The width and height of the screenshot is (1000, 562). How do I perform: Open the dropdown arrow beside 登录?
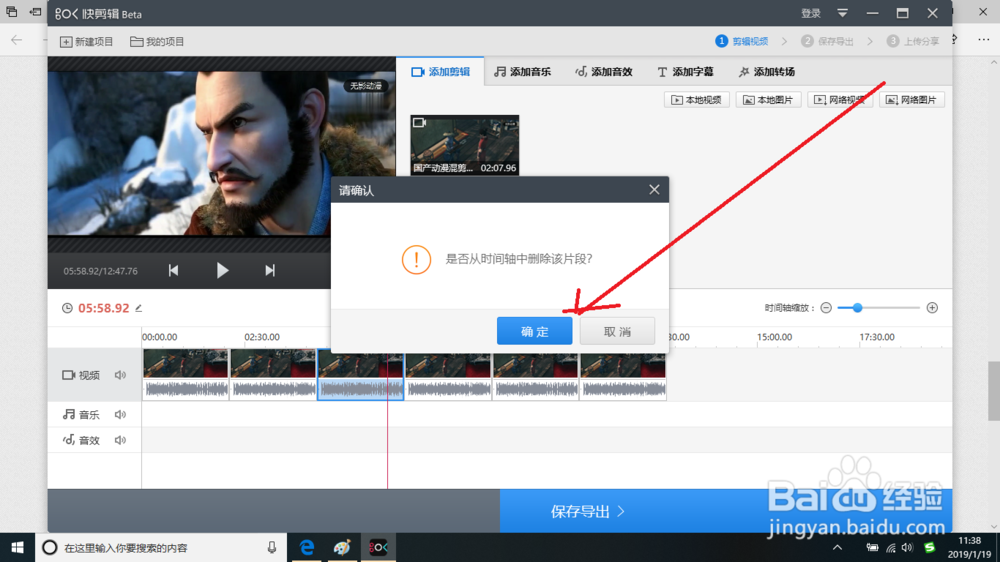pos(842,13)
